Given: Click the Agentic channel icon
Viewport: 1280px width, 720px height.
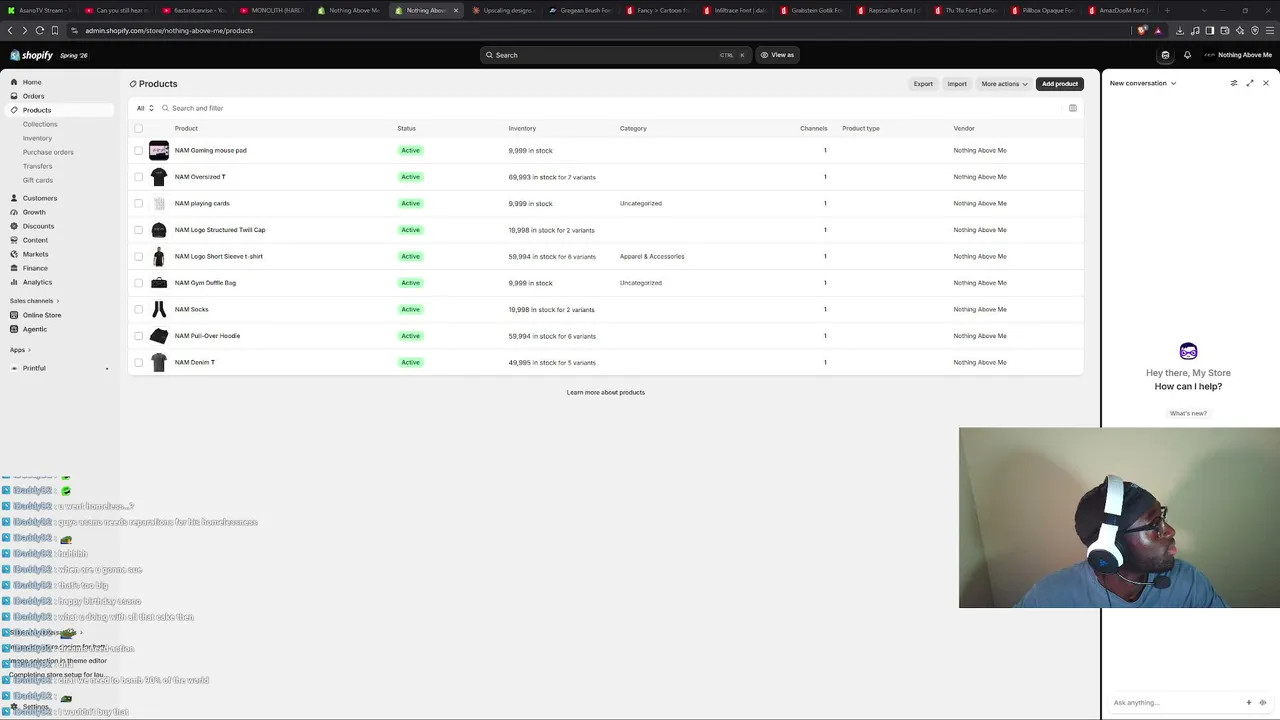Looking at the screenshot, I should 14,329.
